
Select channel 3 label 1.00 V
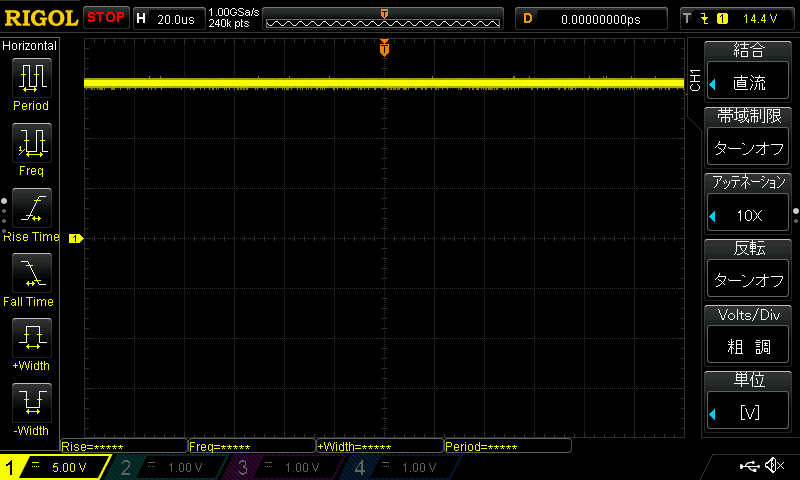[302, 467]
